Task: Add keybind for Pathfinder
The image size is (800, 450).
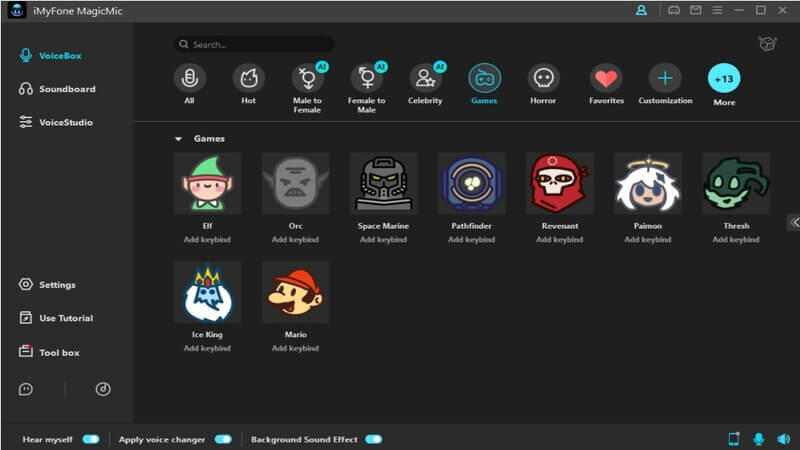Action: [471, 239]
